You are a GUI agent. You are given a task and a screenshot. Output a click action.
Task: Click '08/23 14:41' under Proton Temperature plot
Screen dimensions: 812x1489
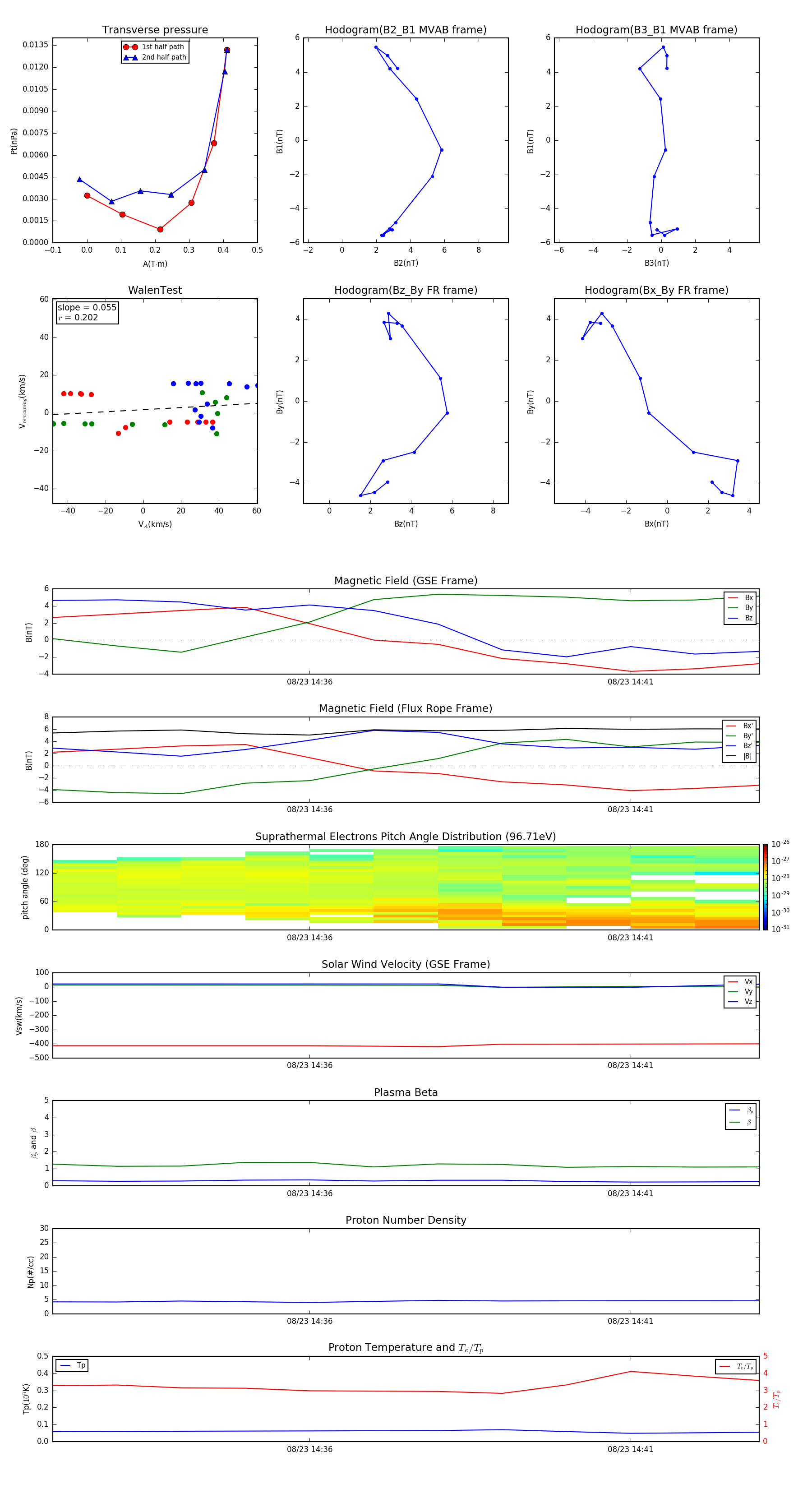631,1449
